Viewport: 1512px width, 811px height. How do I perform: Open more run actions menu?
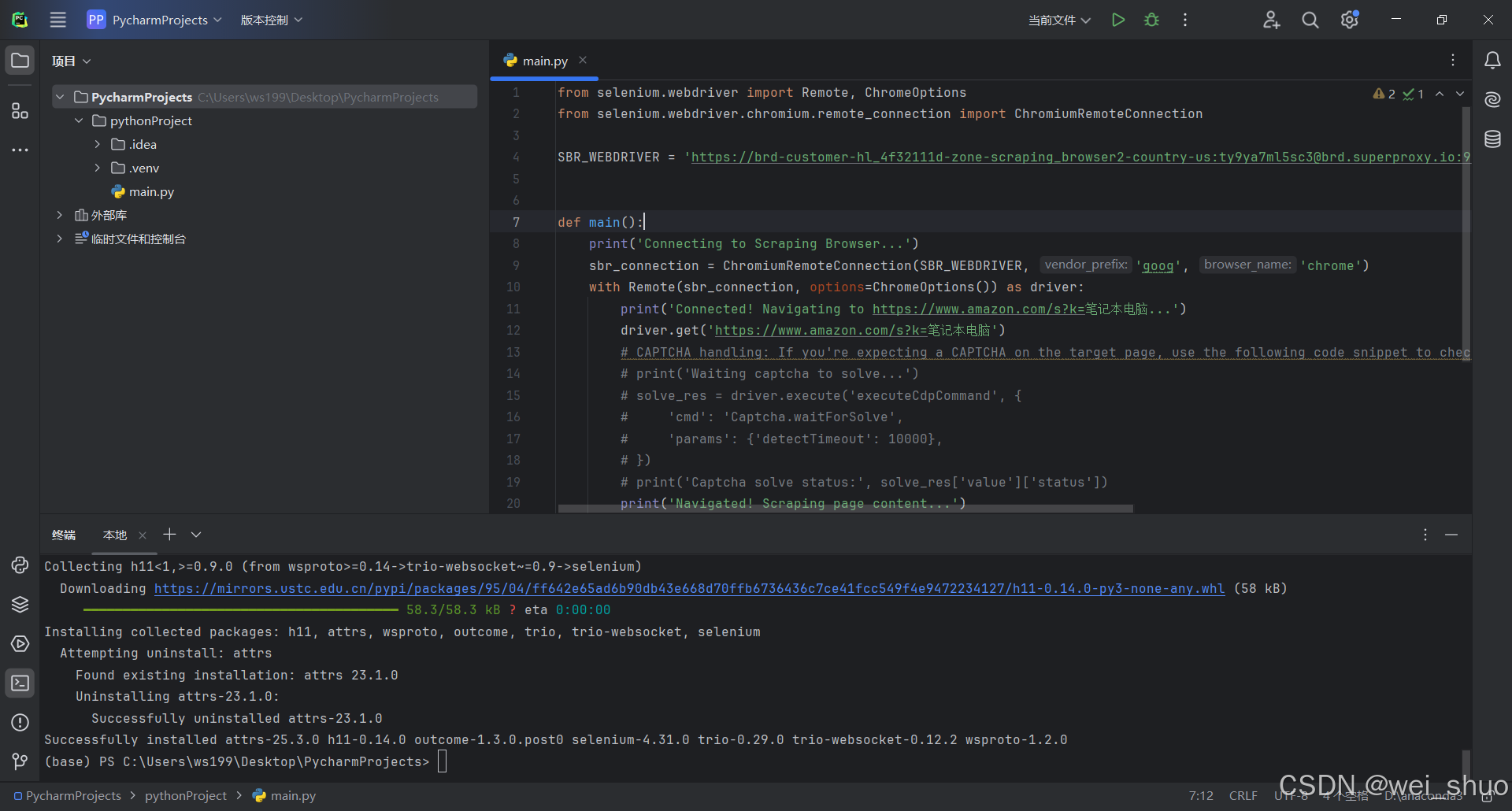click(1185, 20)
